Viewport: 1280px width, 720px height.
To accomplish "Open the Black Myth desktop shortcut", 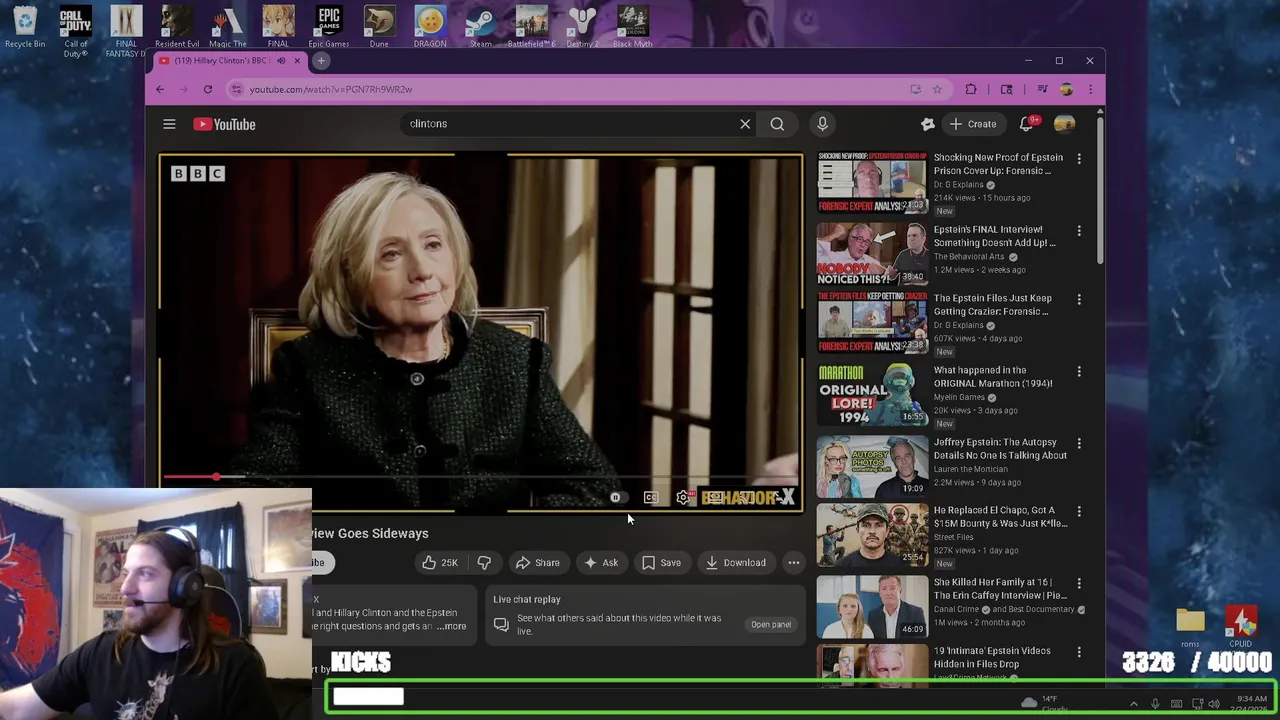I will pyautogui.click(x=632, y=27).
